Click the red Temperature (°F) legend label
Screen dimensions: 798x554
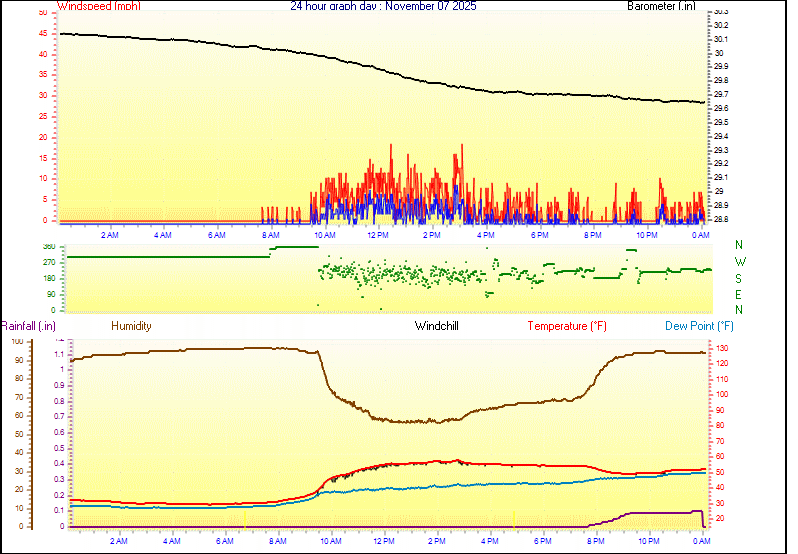point(566,326)
